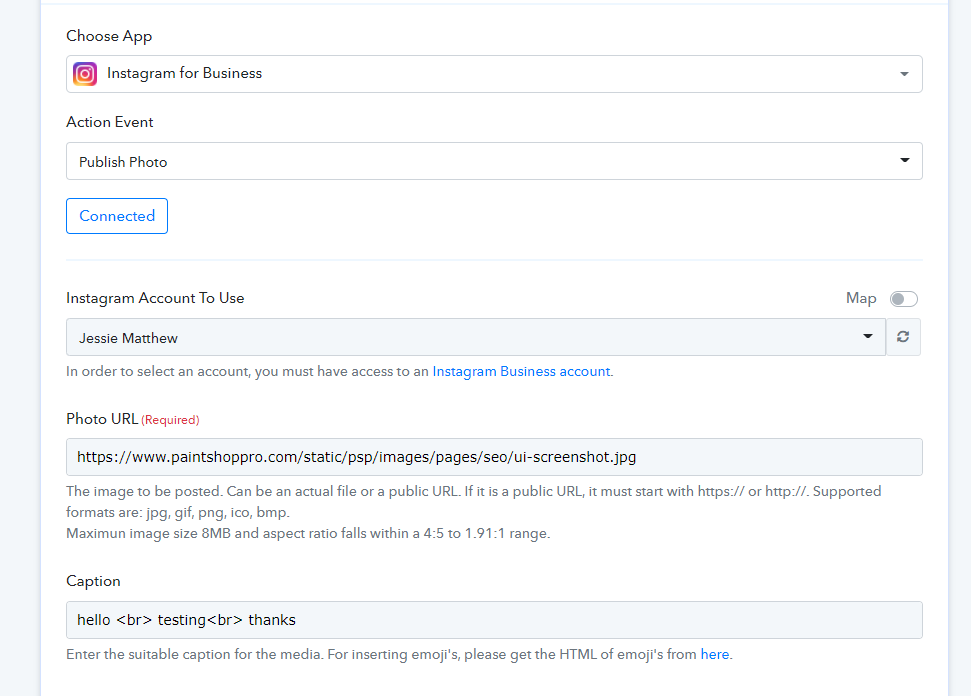Open the Choose App dropdown
The image size is (971, 696).
tap(494, 74)
